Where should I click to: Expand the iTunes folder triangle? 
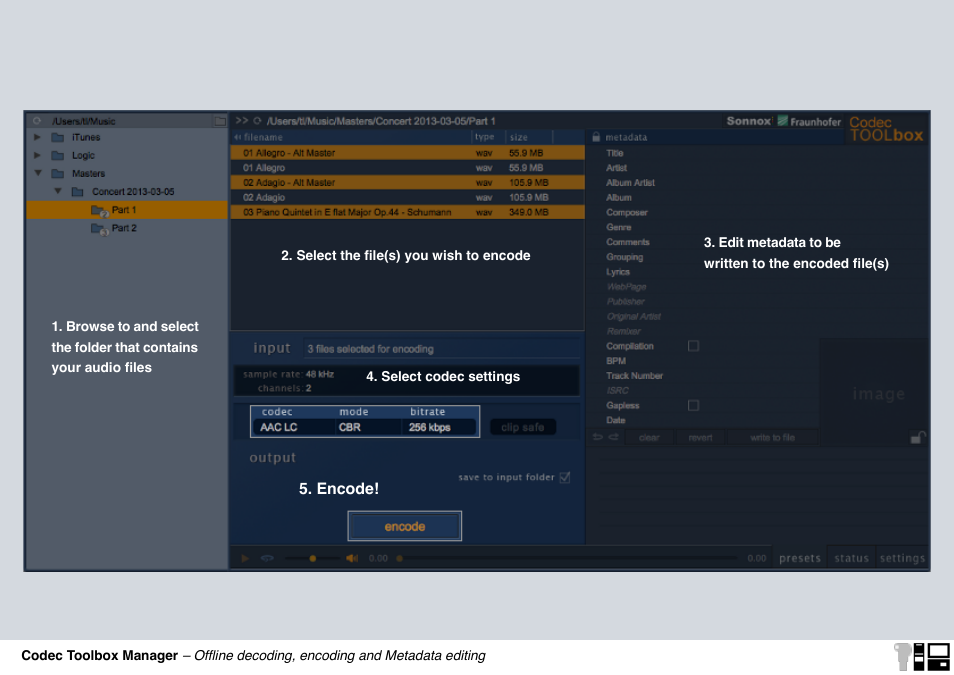(37, 137)
